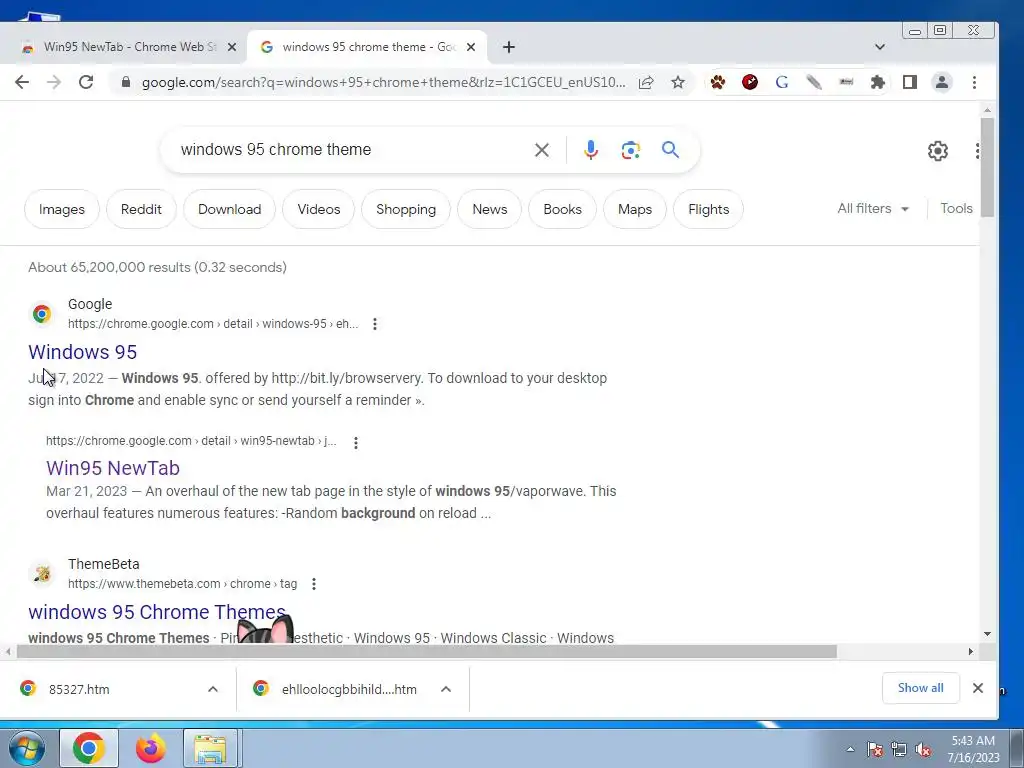Select the Books filter chip

coord(562,209)
